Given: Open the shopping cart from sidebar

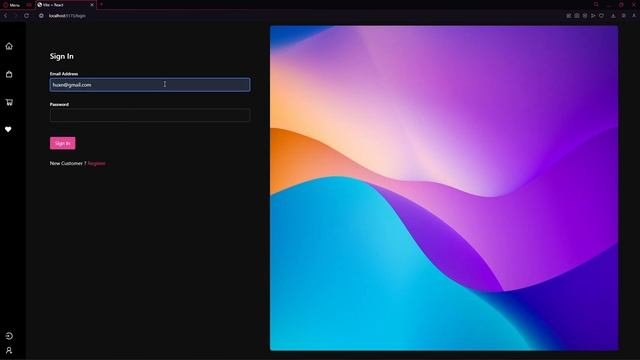Looking at the screenshot, I should pos(9,102).
